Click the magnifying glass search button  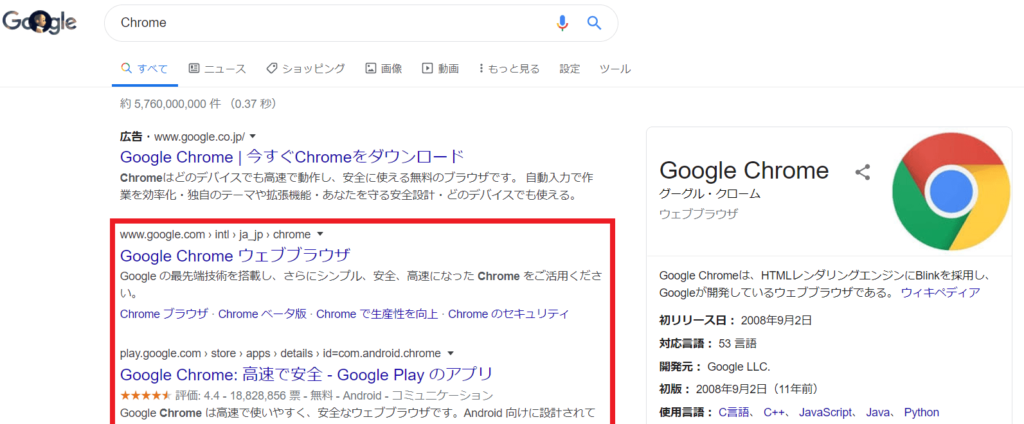click(593, 23)
